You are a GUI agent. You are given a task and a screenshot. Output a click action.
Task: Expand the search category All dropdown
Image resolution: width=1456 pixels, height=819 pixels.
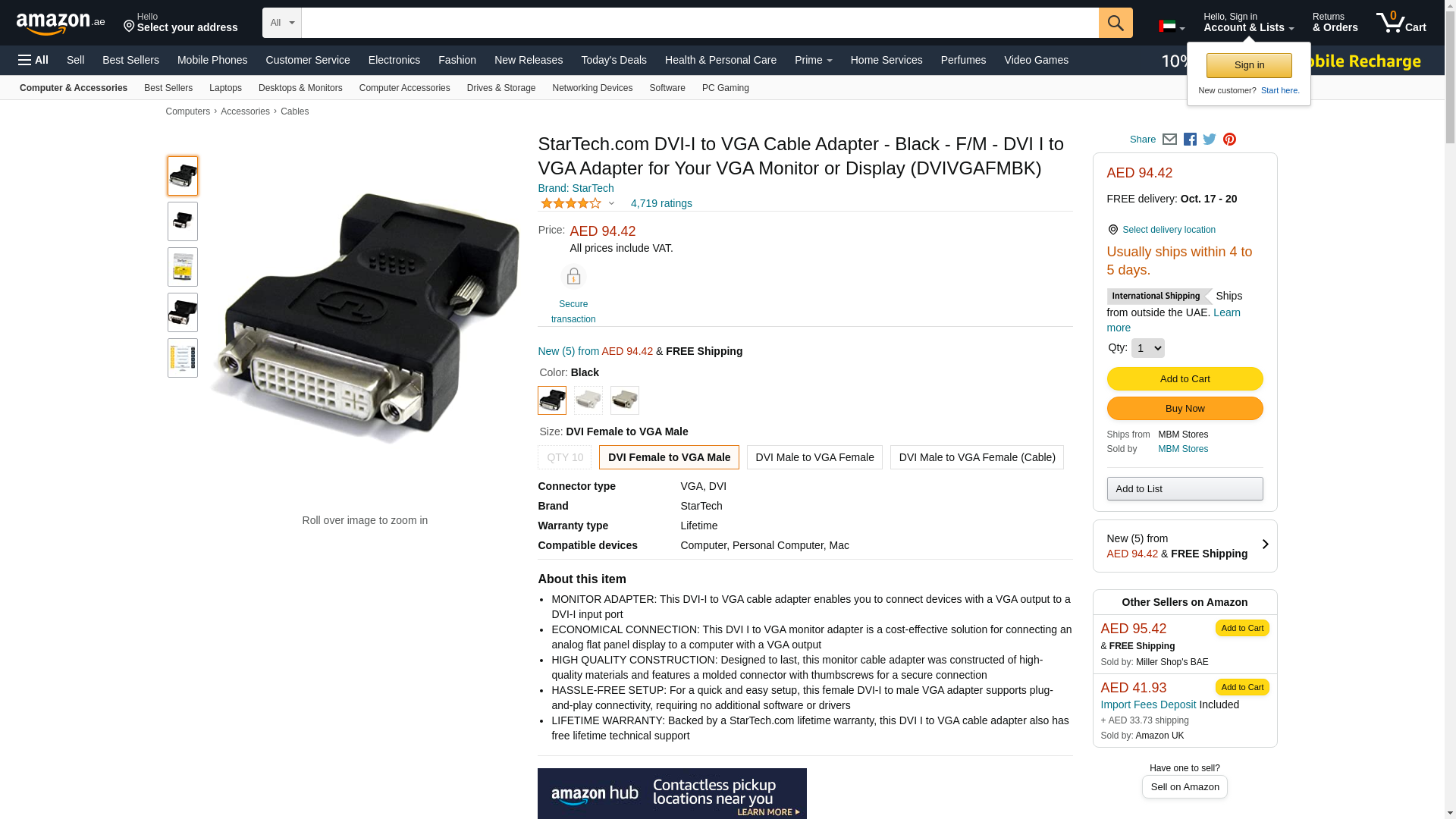pos(282,23)
